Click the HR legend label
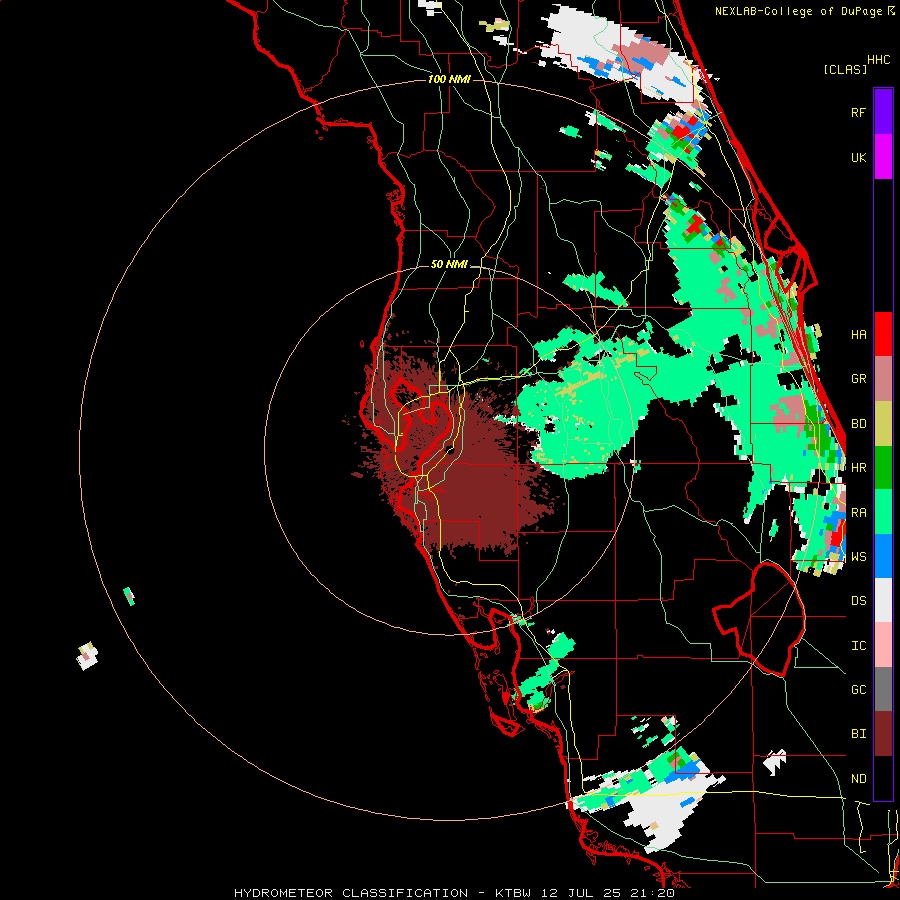900x900 pixels. tap(858, 468)
